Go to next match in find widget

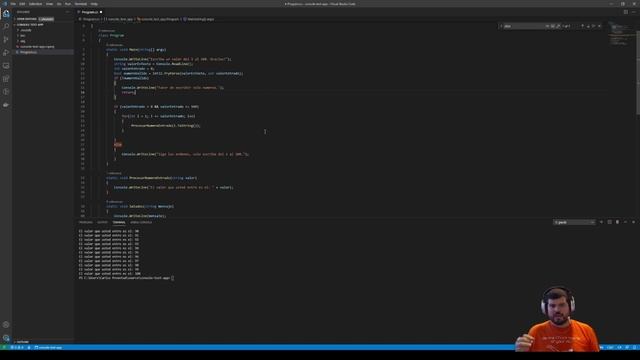click(588, 26)
